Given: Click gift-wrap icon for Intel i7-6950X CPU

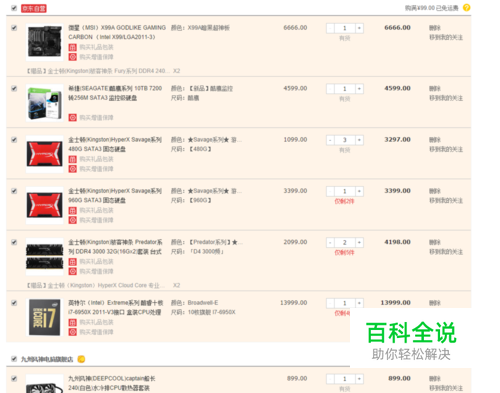Looking at the screenshot, I should [x=73, y=323].
